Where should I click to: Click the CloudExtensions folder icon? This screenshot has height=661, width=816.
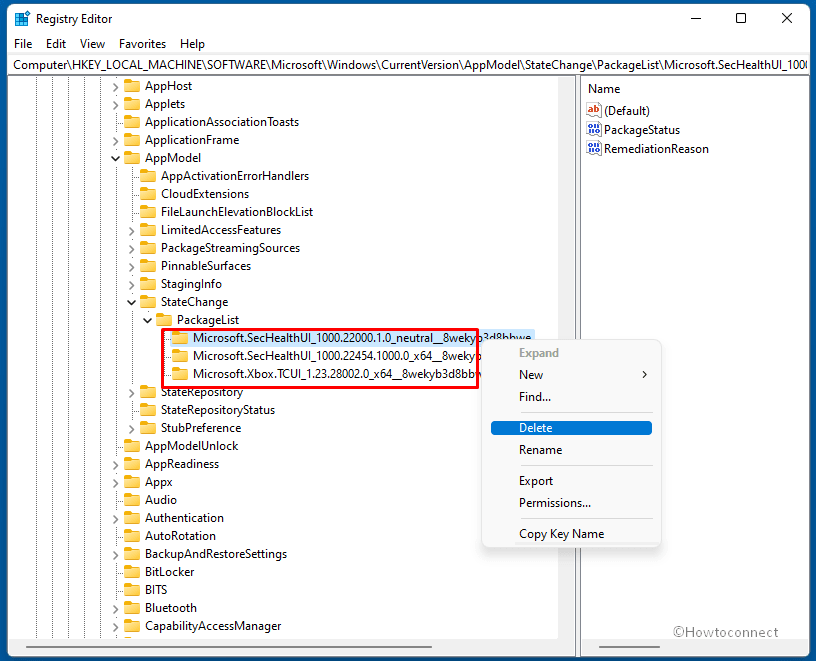[x=148, y=194]
